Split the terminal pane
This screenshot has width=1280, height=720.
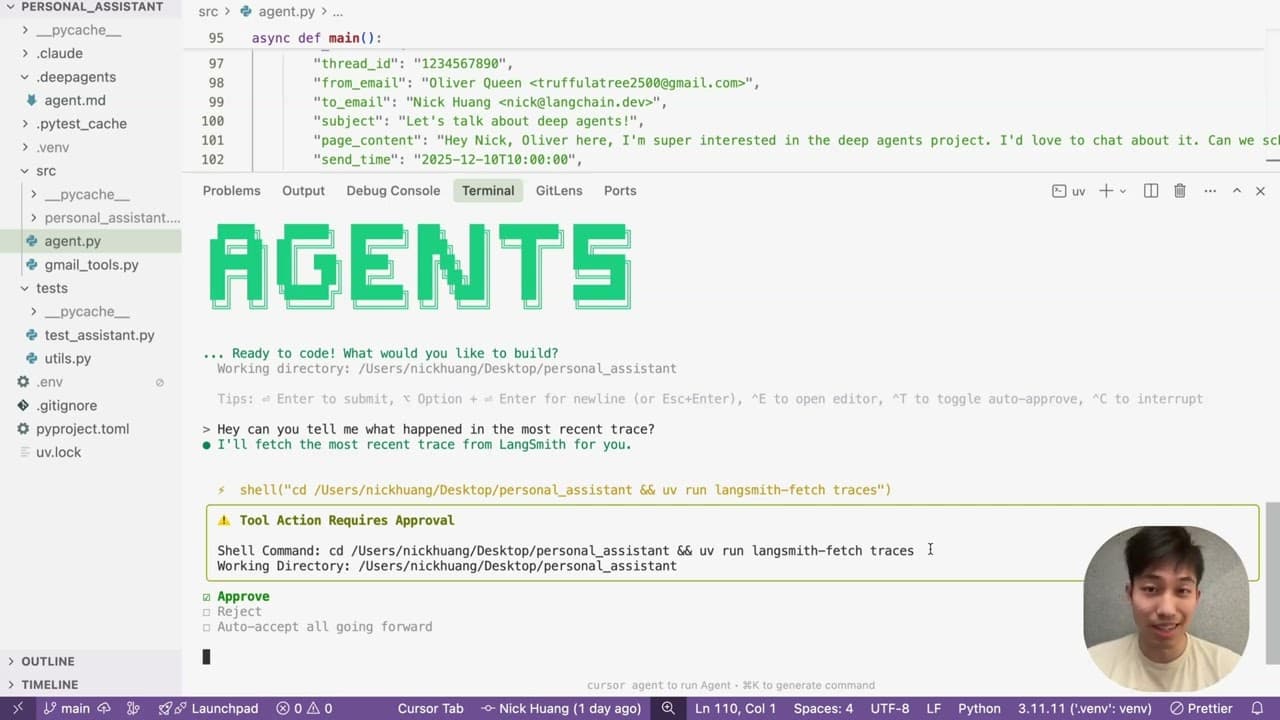1150,190
